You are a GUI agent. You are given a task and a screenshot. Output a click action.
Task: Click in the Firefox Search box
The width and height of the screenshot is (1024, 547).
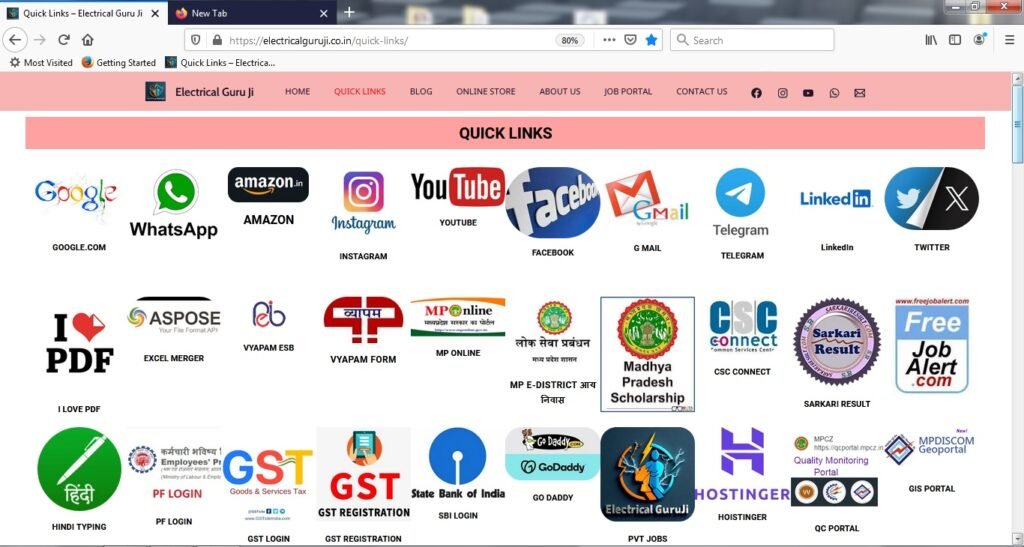point(752,40)
